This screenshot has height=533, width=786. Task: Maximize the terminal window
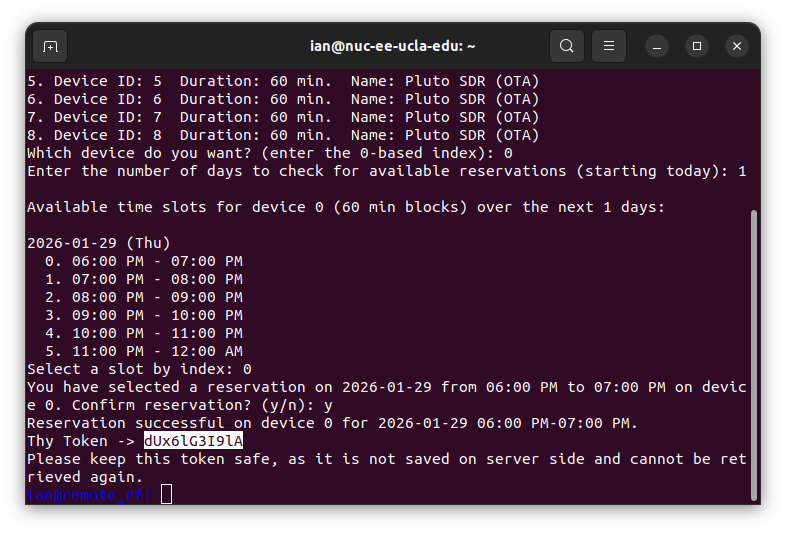pos(697,46)
